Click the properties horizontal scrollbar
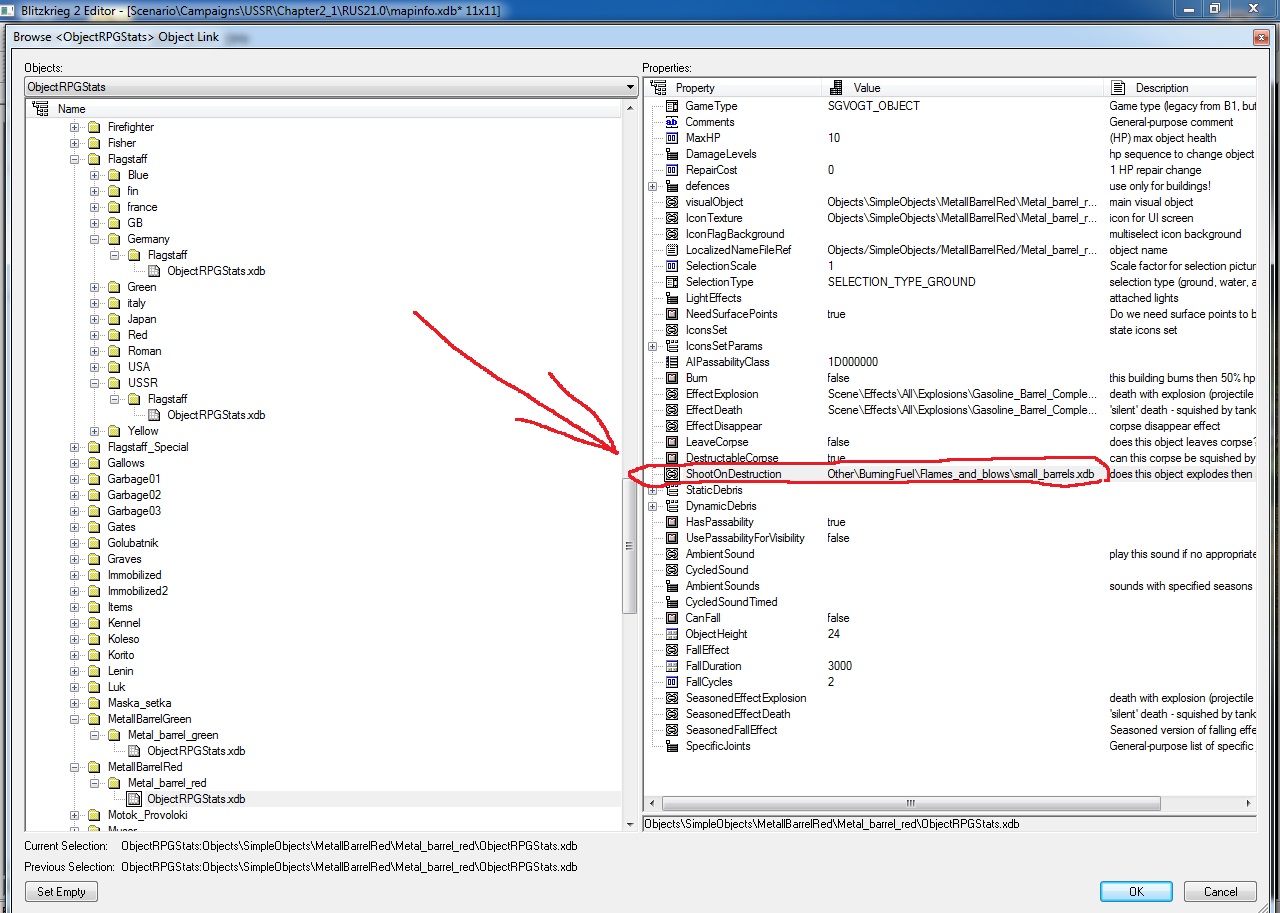Viewport: 1280px width, 913px height. [911, 803]
